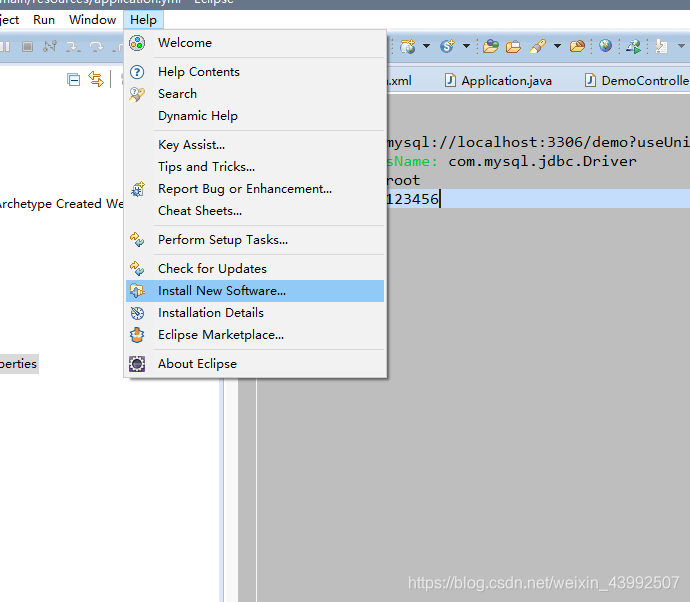Select Help Contents menu entry
This screenshot has width=690, height=602.
click(255, 72)
